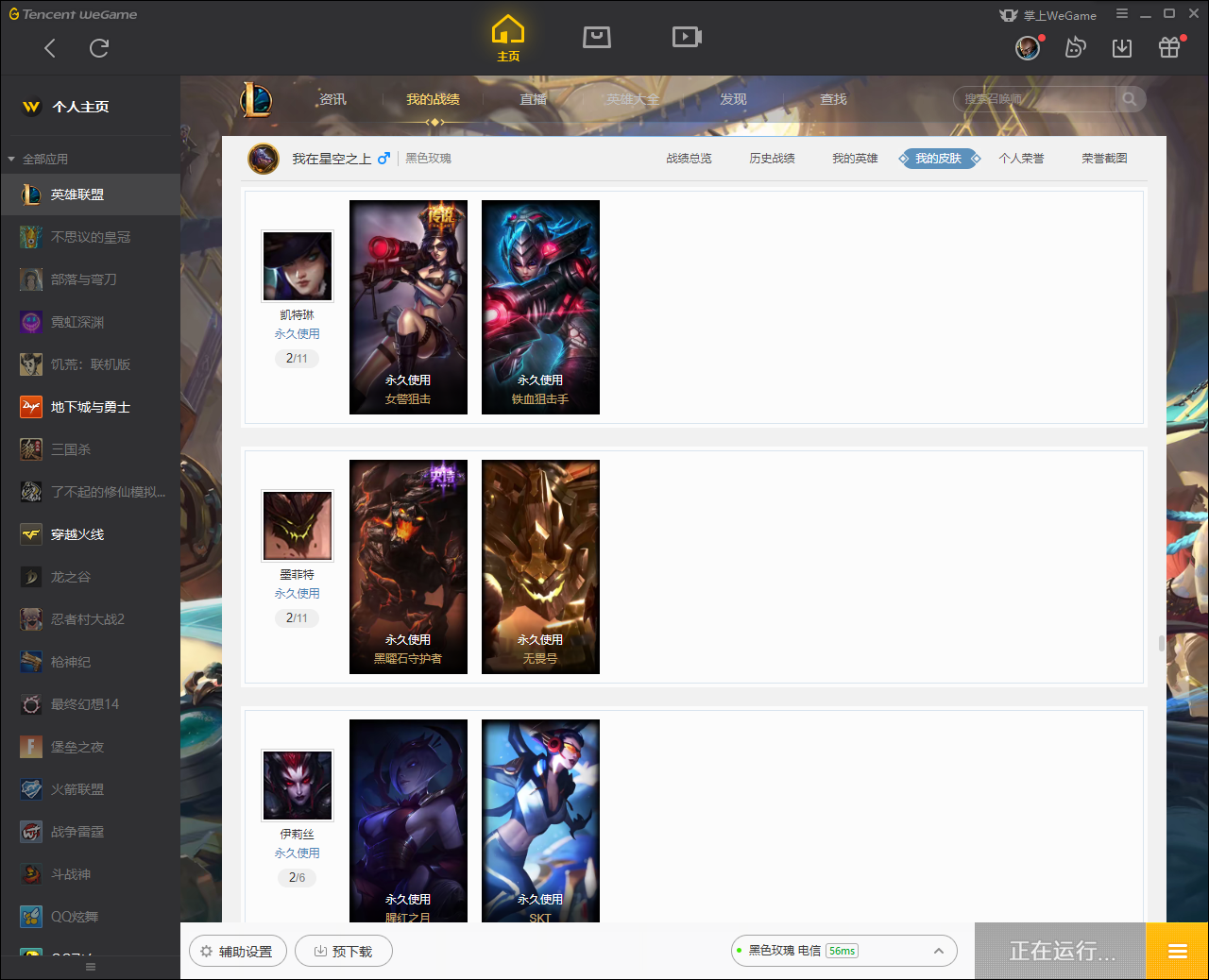Open the 黑曜石守护者 skin card
Viewport: 1209px width, 980px height.
pyautogui.click(x=408, y=566)
